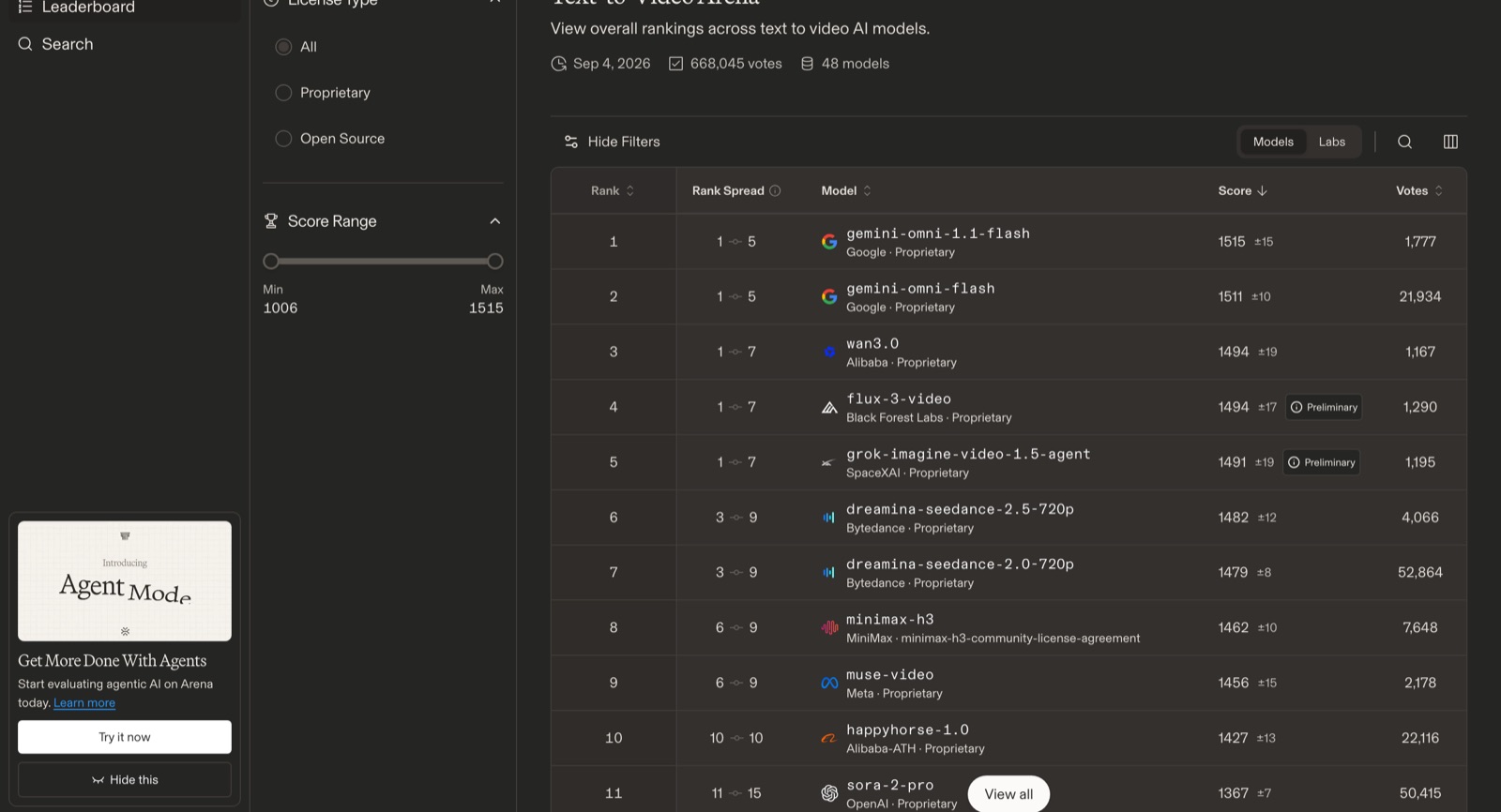Switch to the Models tab
Image resolution: width=1501 pixels, height=812 pixels.
click(x=1273, y=142)
